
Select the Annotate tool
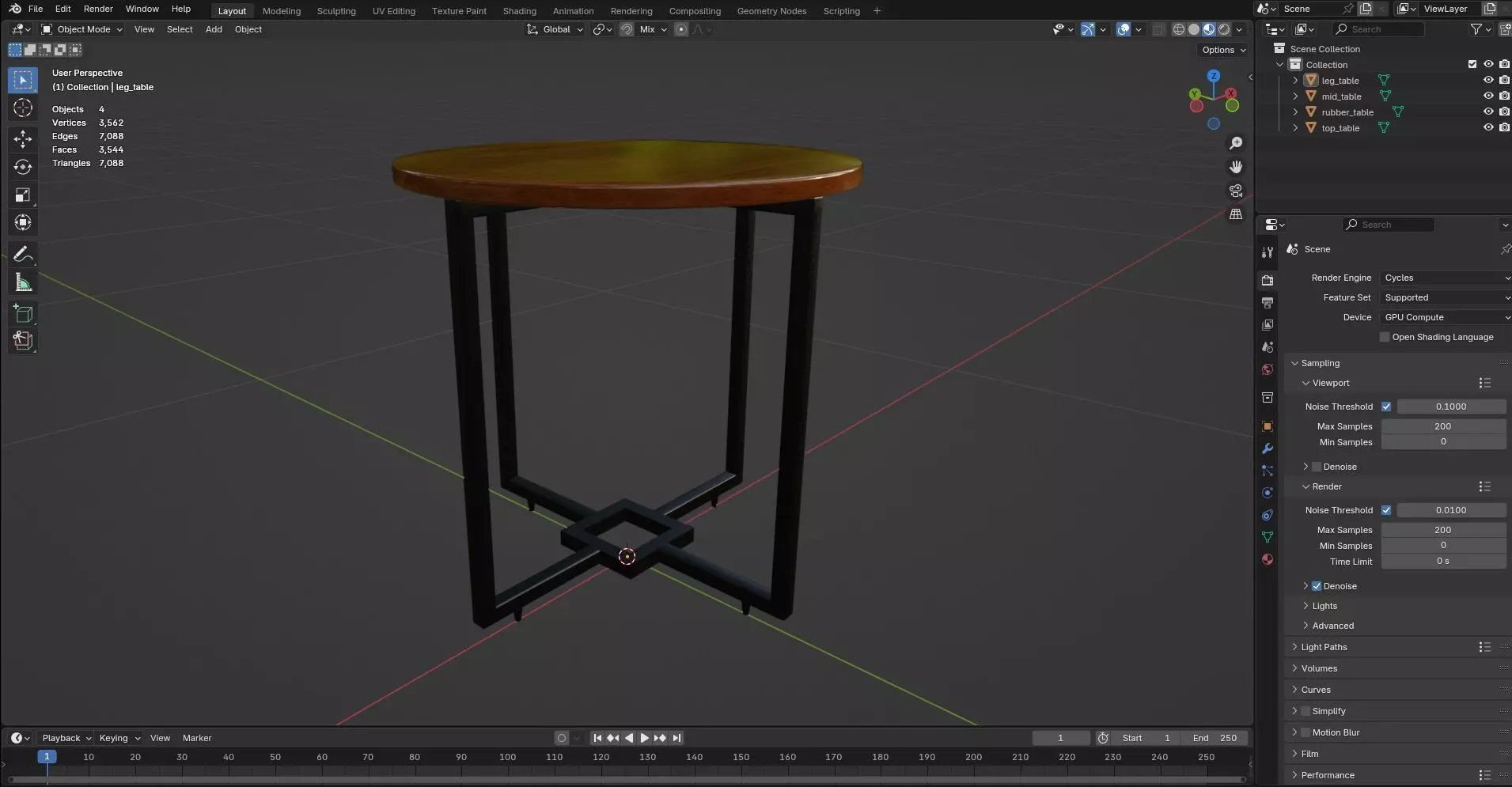23,254
